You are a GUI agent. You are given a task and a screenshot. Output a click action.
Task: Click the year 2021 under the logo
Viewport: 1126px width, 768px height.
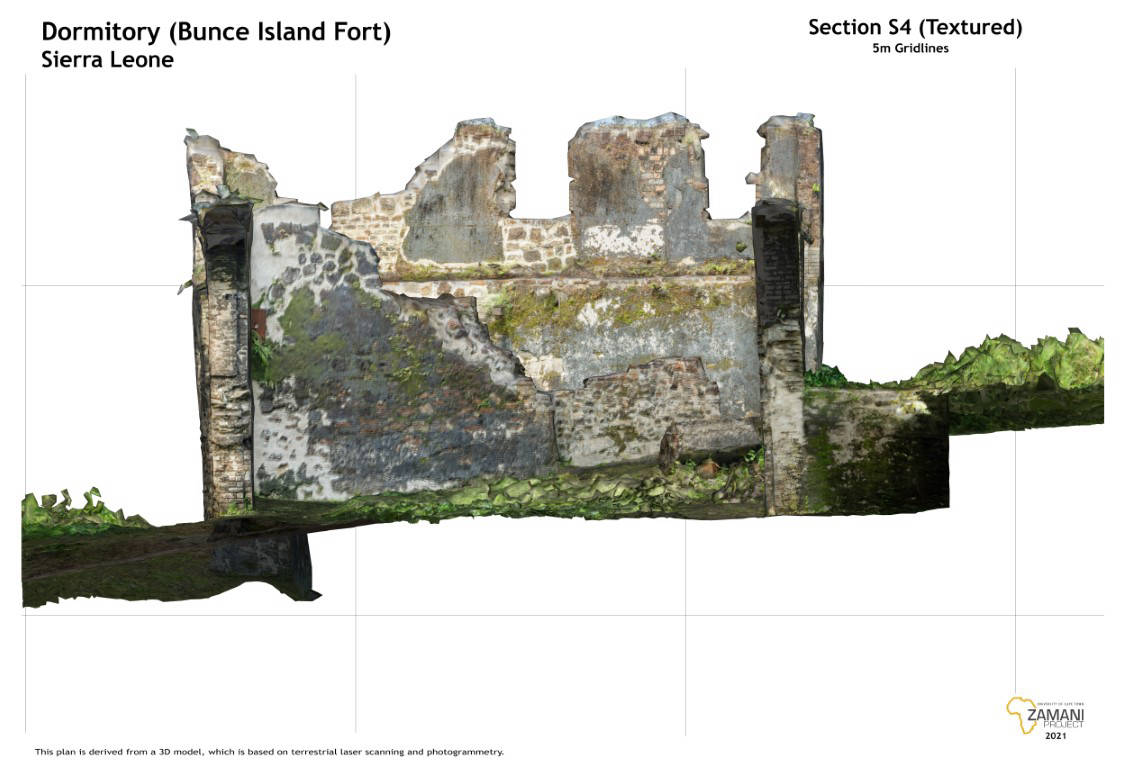pos(1054,736)
